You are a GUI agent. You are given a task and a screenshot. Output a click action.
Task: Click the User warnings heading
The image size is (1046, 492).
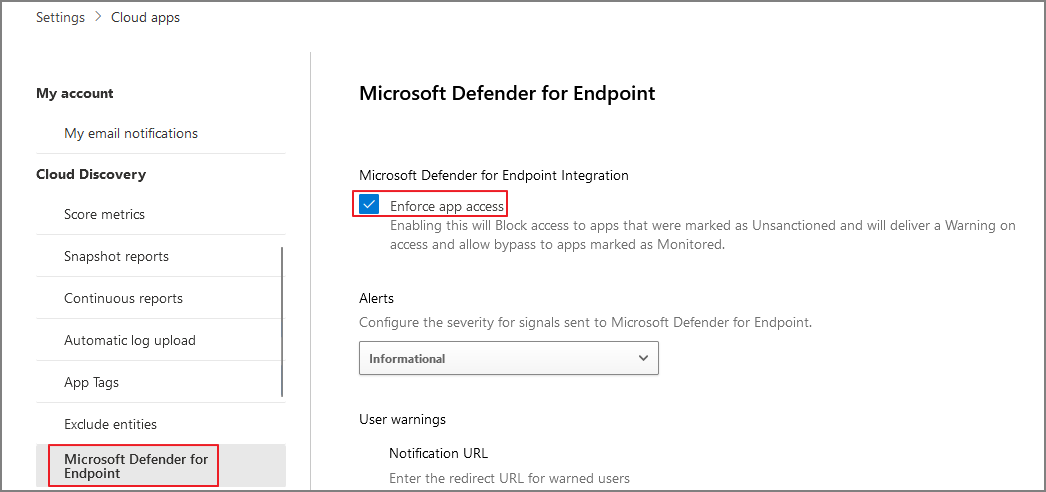(402, 419)
